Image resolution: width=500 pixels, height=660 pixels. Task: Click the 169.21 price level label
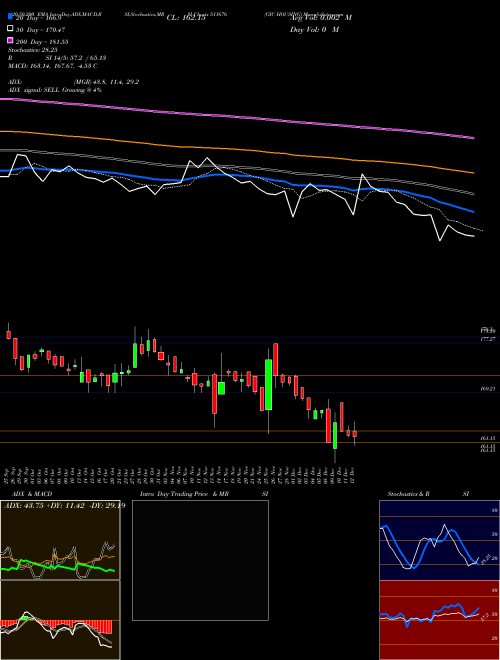click(488, 389)
